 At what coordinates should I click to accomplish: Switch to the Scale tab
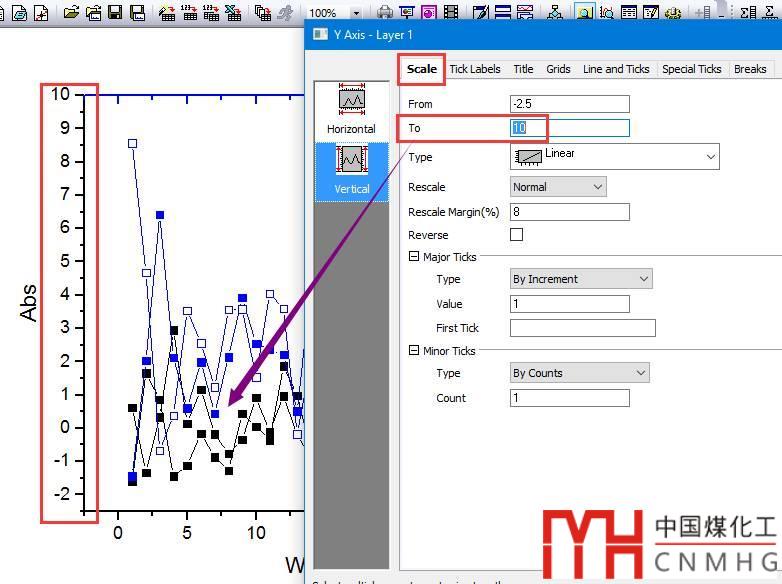[x=421, y=69]
